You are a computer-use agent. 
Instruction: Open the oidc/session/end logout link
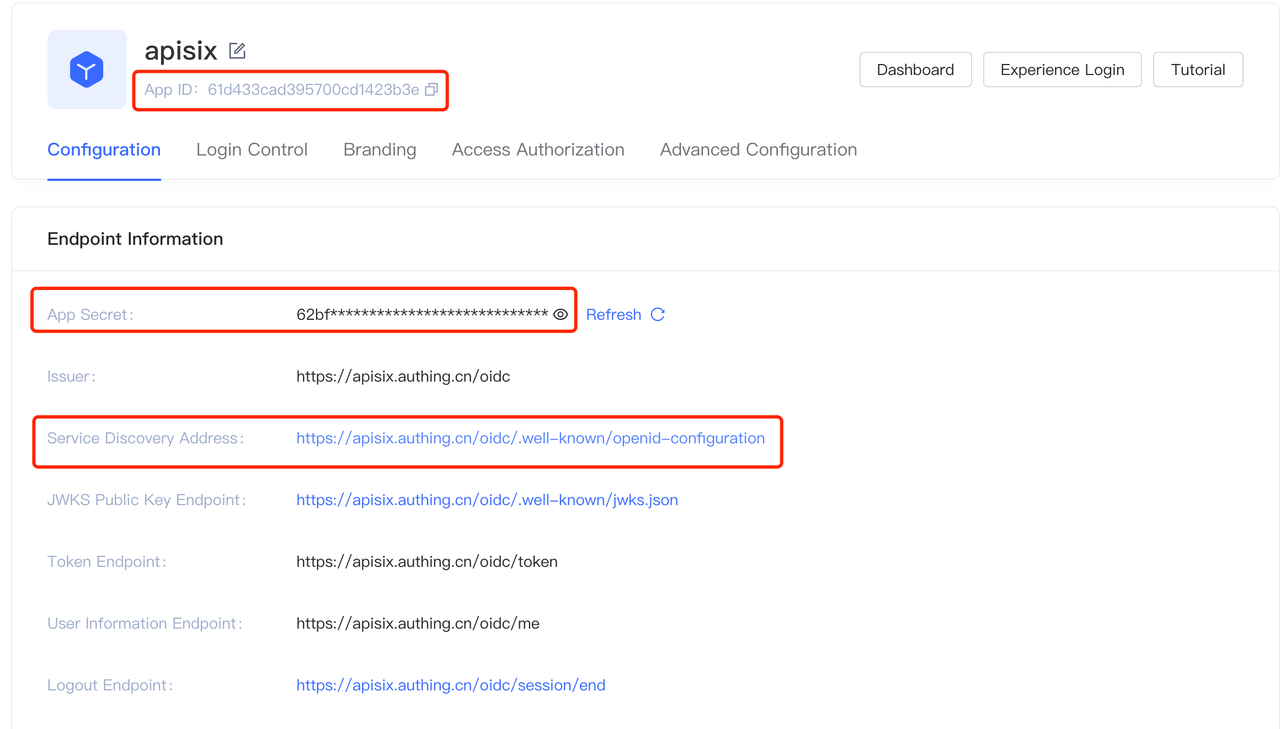pyautogui.click(x=451, y=685)
